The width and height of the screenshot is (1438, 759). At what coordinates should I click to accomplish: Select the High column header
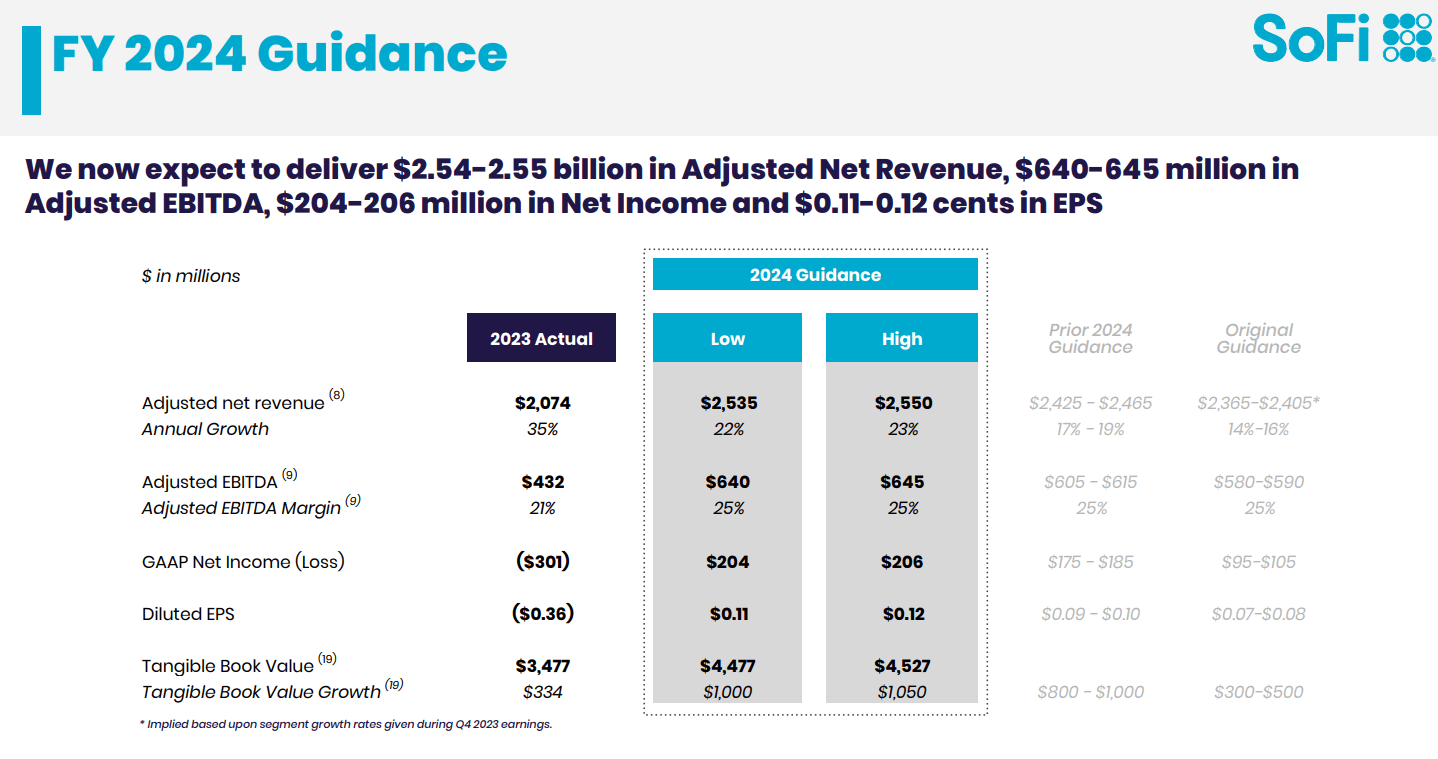[901, 337]
